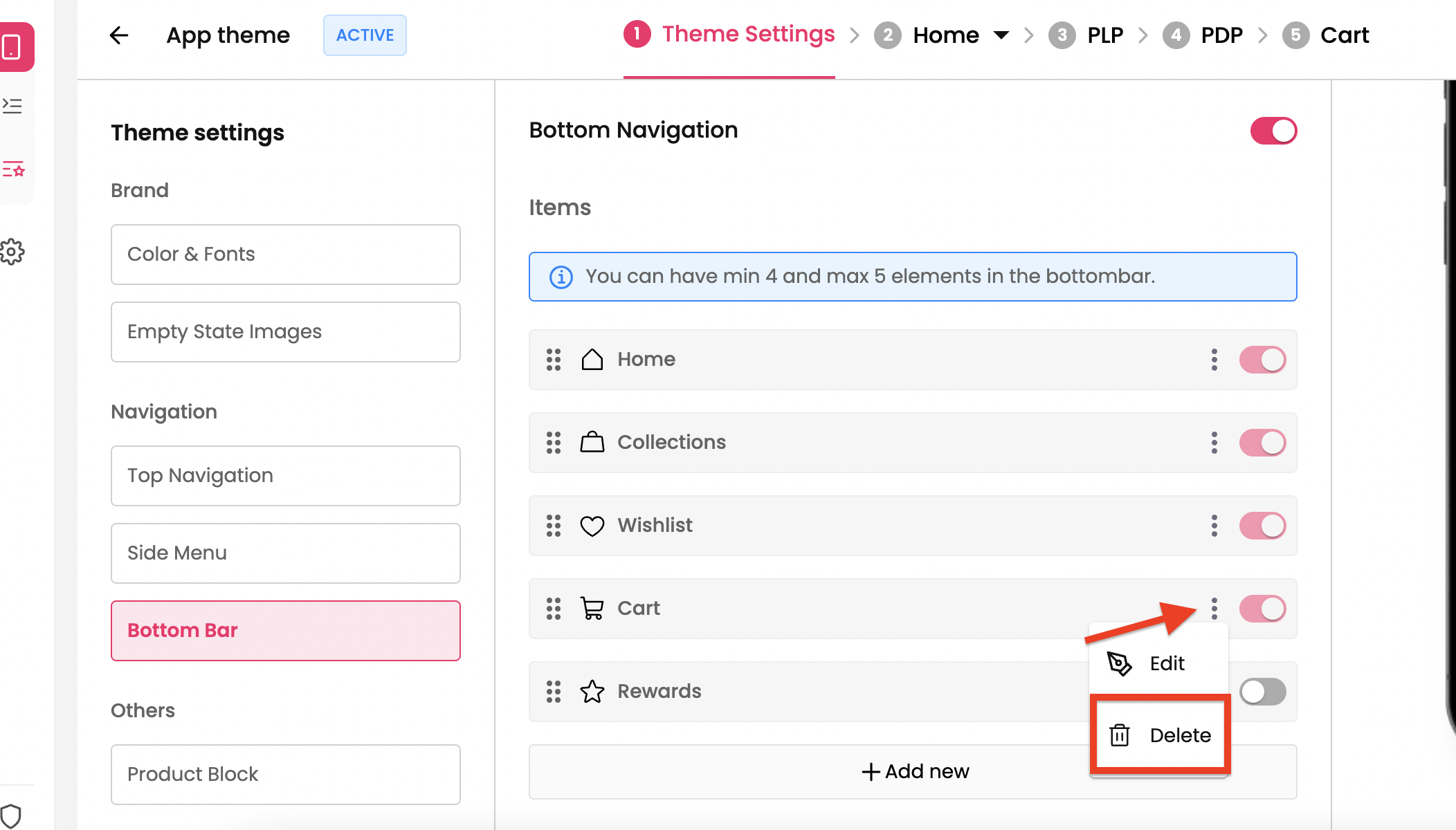This screenshot has height=830, width=1456.
Task: Open Color & Fonts settings
Action: tap(285, 255)
